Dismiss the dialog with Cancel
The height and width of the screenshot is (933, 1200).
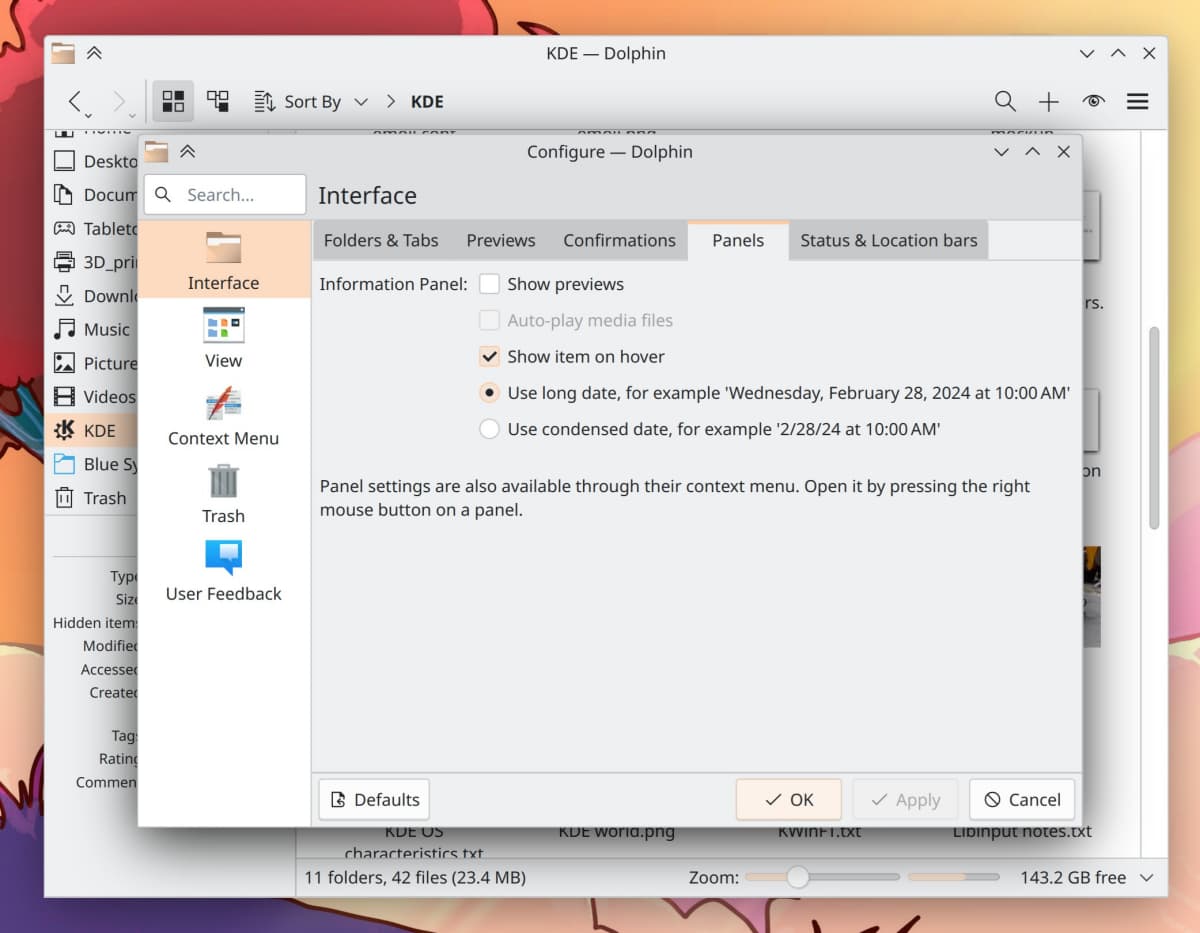1022,799
